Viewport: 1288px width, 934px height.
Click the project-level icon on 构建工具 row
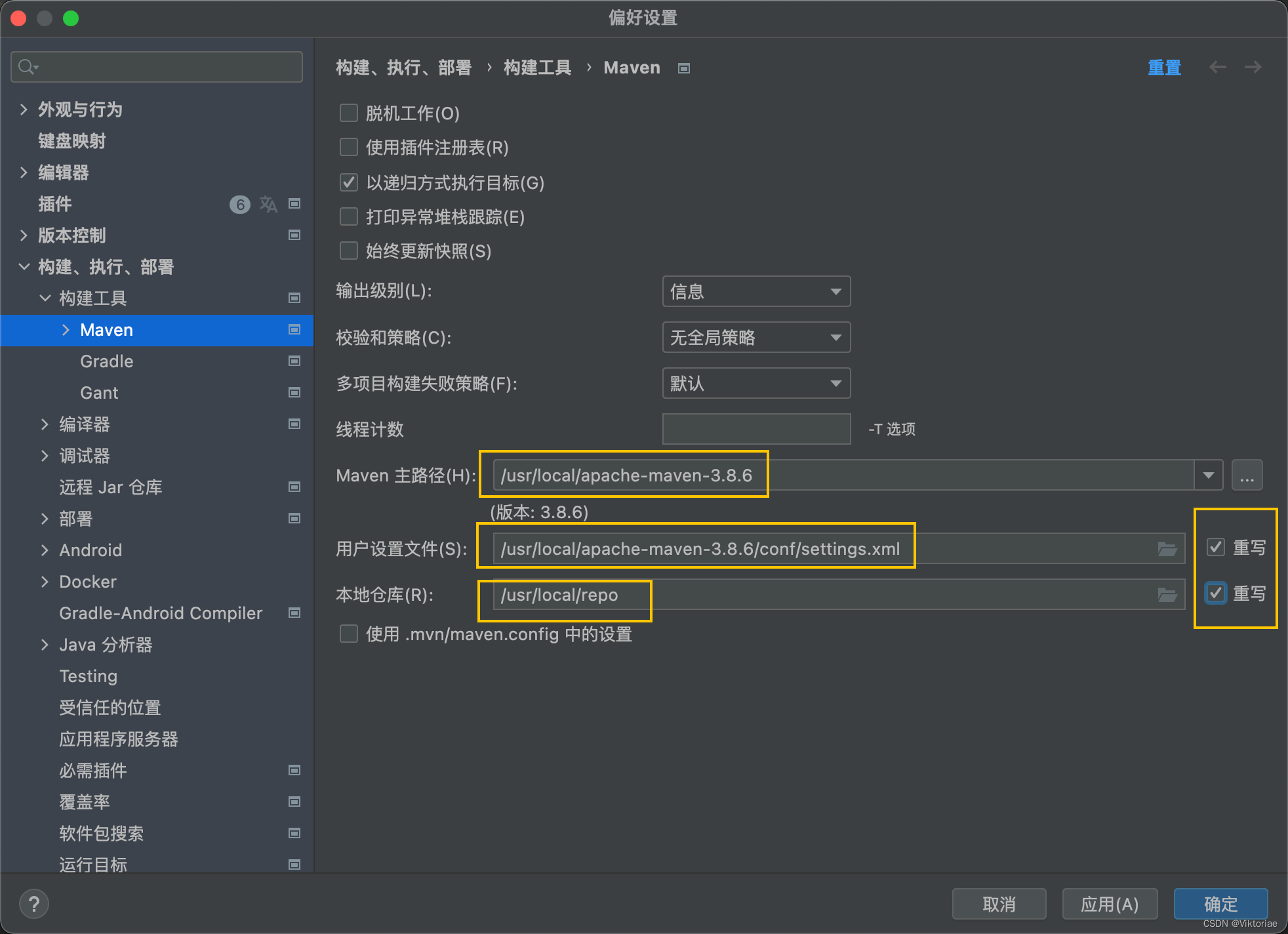tap(294, 298)
